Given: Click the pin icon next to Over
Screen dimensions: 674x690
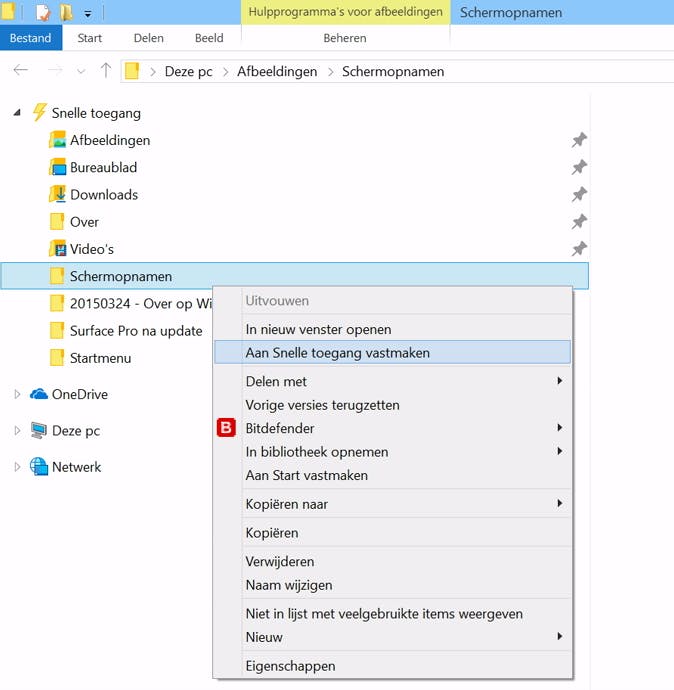Looking at the screenshot, I should (x=579, y=222).
